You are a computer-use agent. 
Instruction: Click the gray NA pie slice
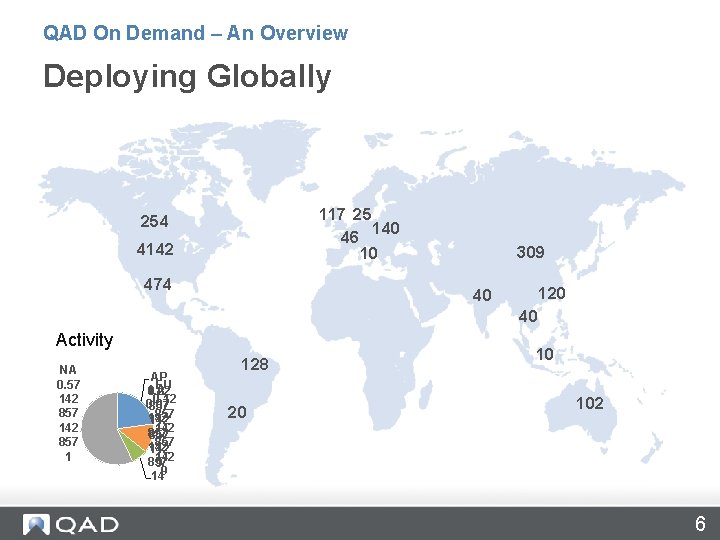[x=99, y=429]
